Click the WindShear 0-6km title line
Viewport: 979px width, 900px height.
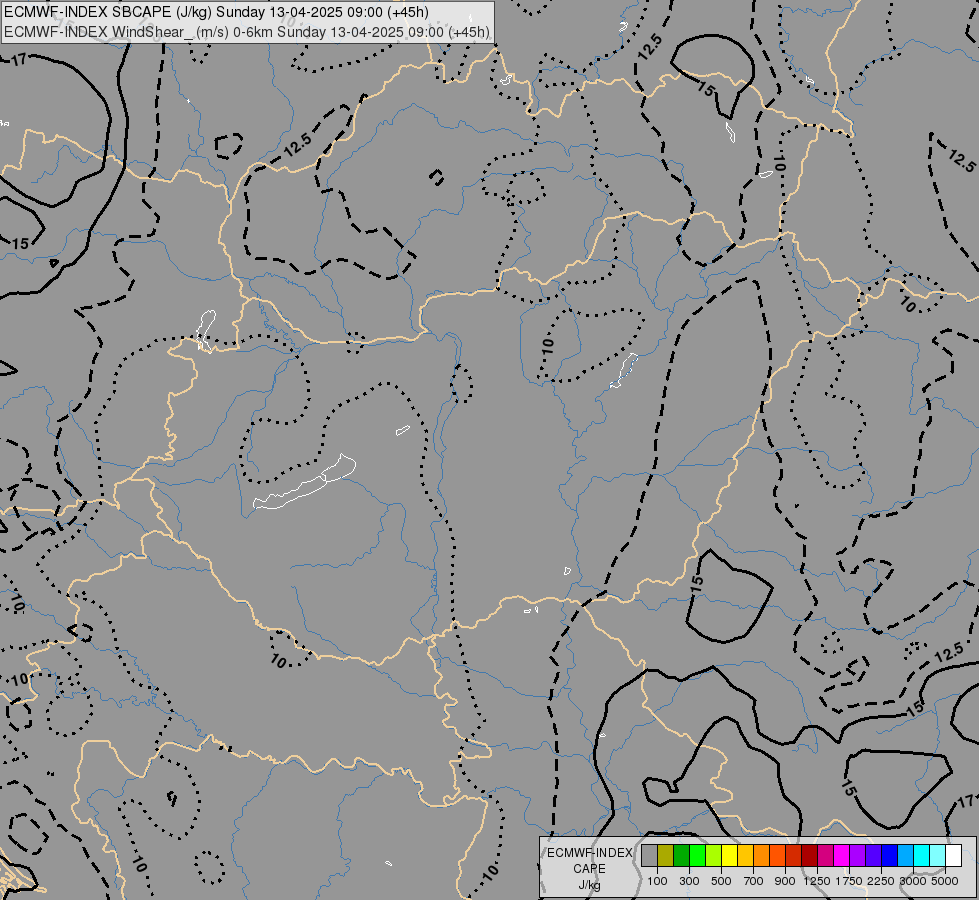coord(247,32)
